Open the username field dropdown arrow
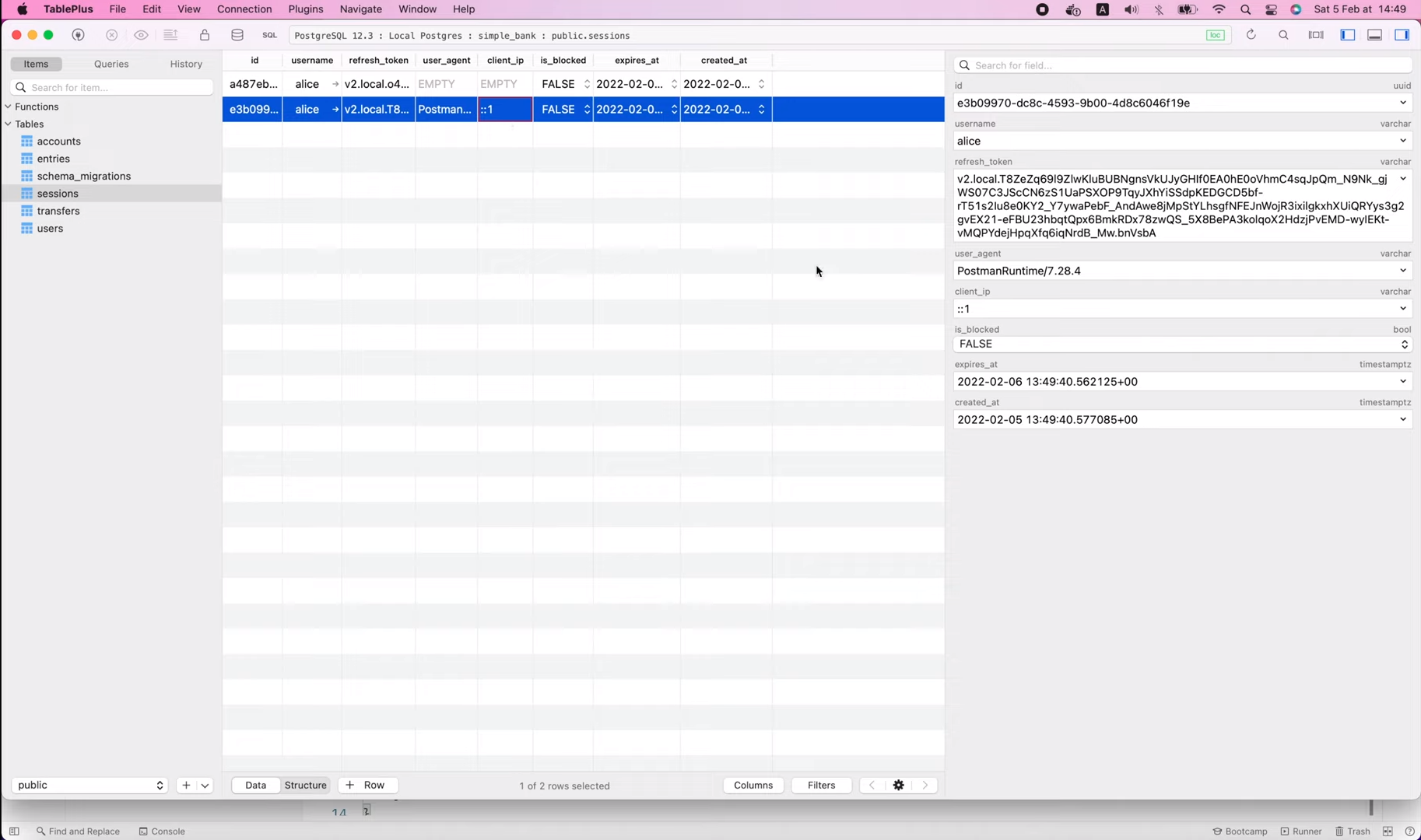The width and height of the screenshot is (1421, 840). [x=1403, y=141]
